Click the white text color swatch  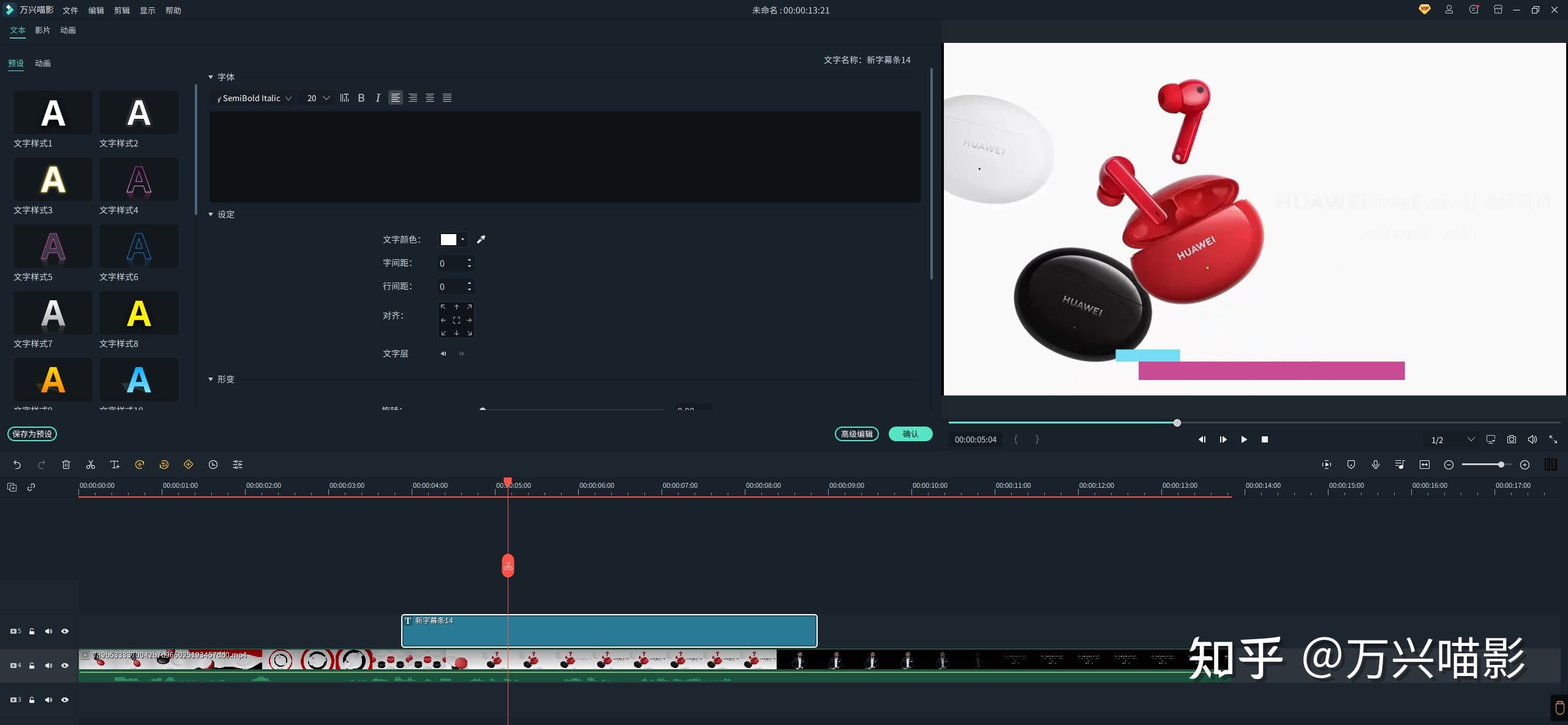[x=448, y=240]
